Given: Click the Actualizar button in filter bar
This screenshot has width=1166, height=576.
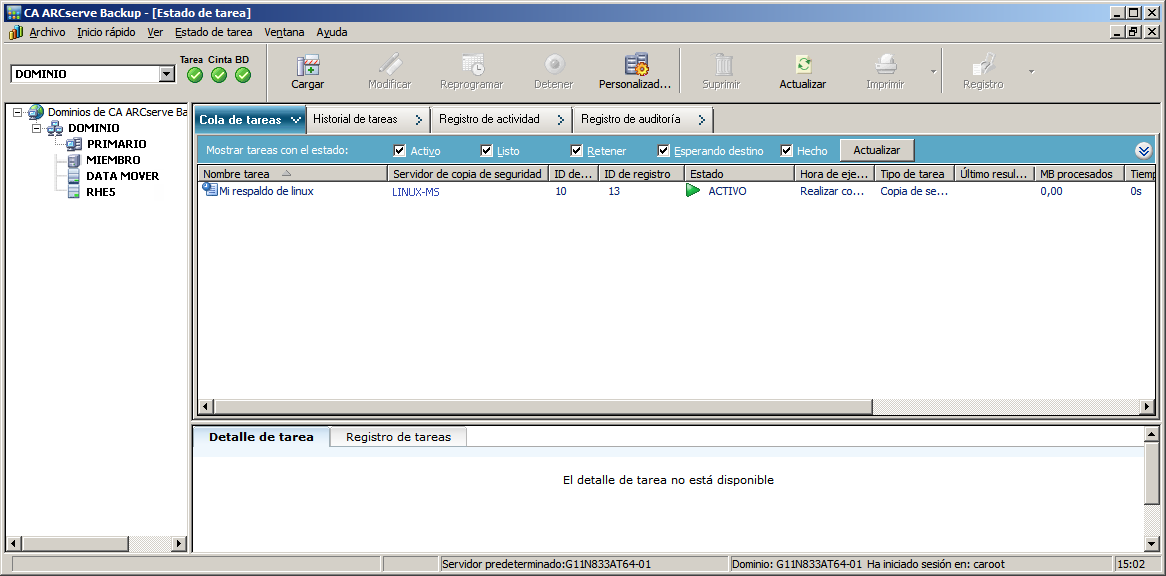Looking at the screenshot, I should 877,149.
